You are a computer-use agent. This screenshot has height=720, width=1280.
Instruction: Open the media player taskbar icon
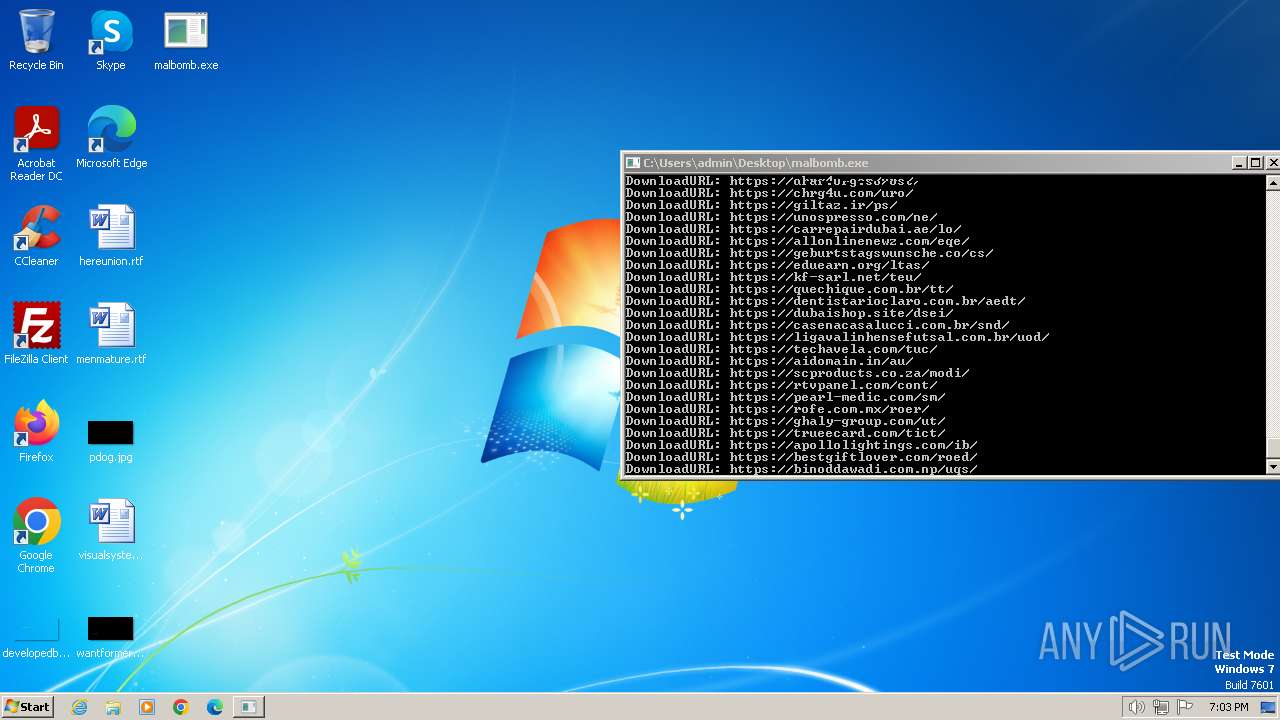click(x=147, y=707)
